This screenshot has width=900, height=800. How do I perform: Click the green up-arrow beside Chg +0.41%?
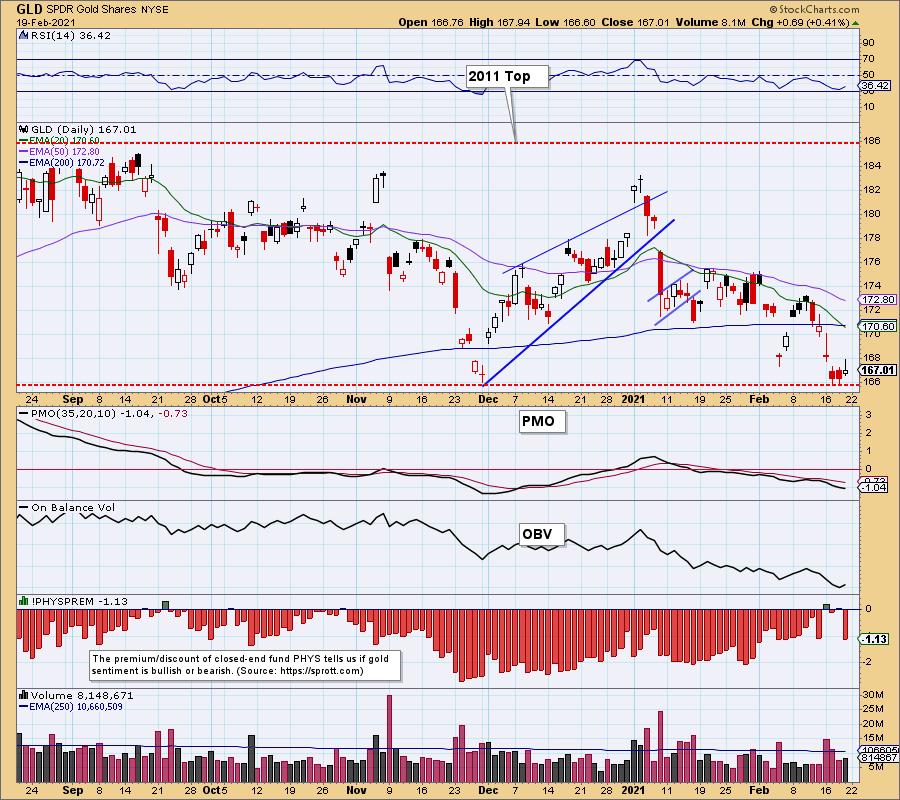coord(856,23)
